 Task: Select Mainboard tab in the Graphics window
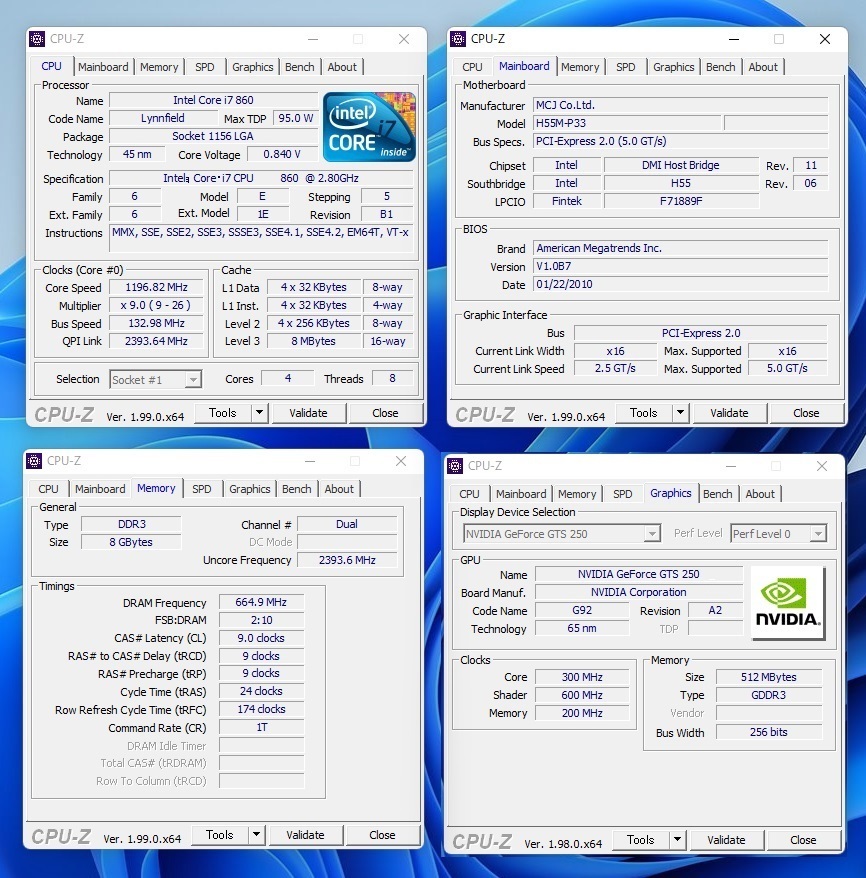tap(521, 494)
